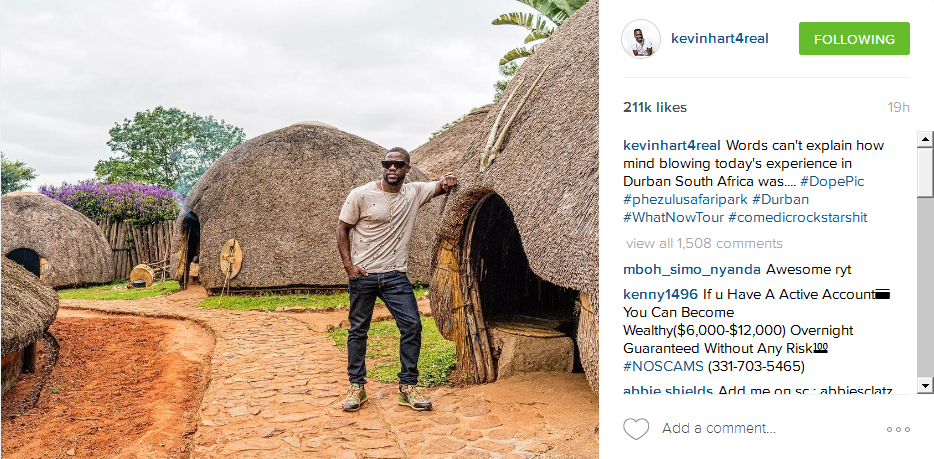This screenshot has height=459, width=934.
Task: Visit commenter mboh_simo_nyanda's profile
Action: (x=692, y=270)
